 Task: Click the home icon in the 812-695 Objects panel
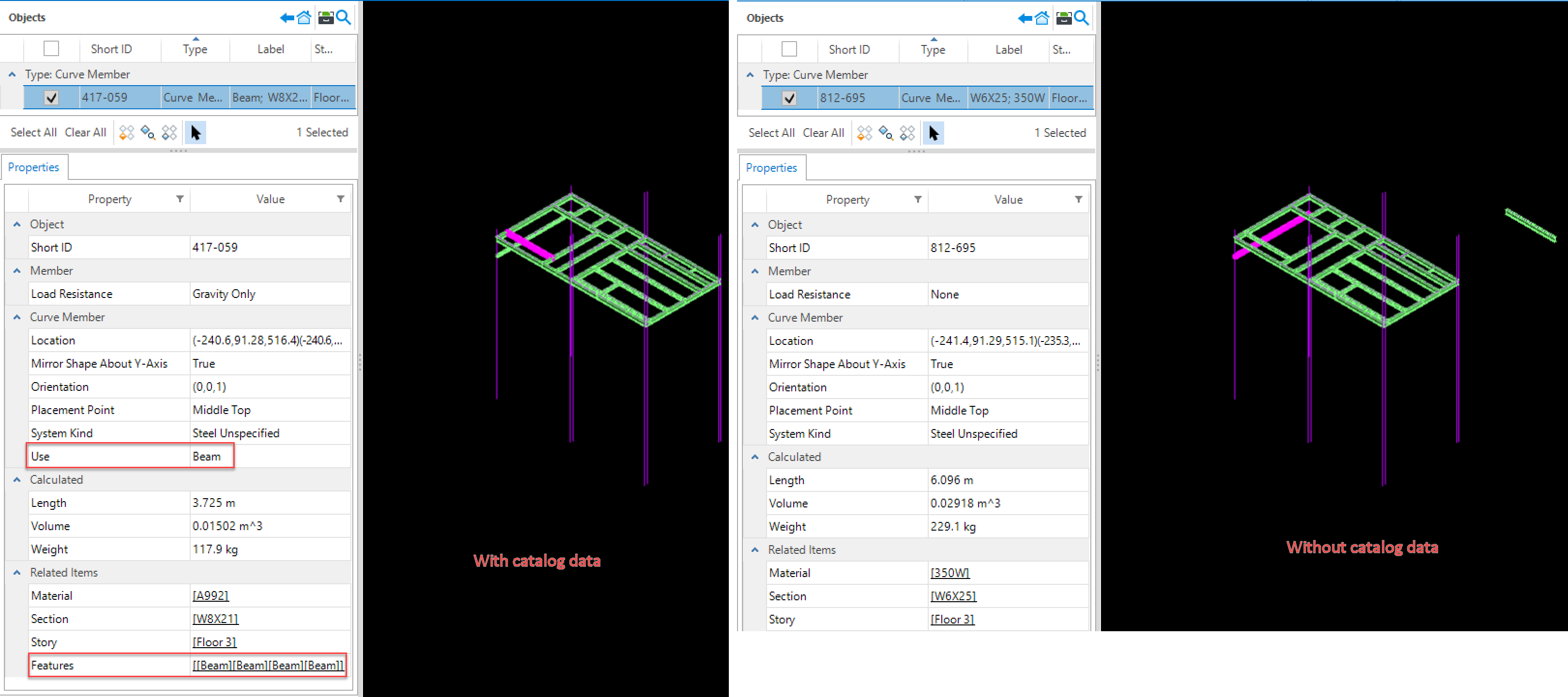[x=1041, y=17]
